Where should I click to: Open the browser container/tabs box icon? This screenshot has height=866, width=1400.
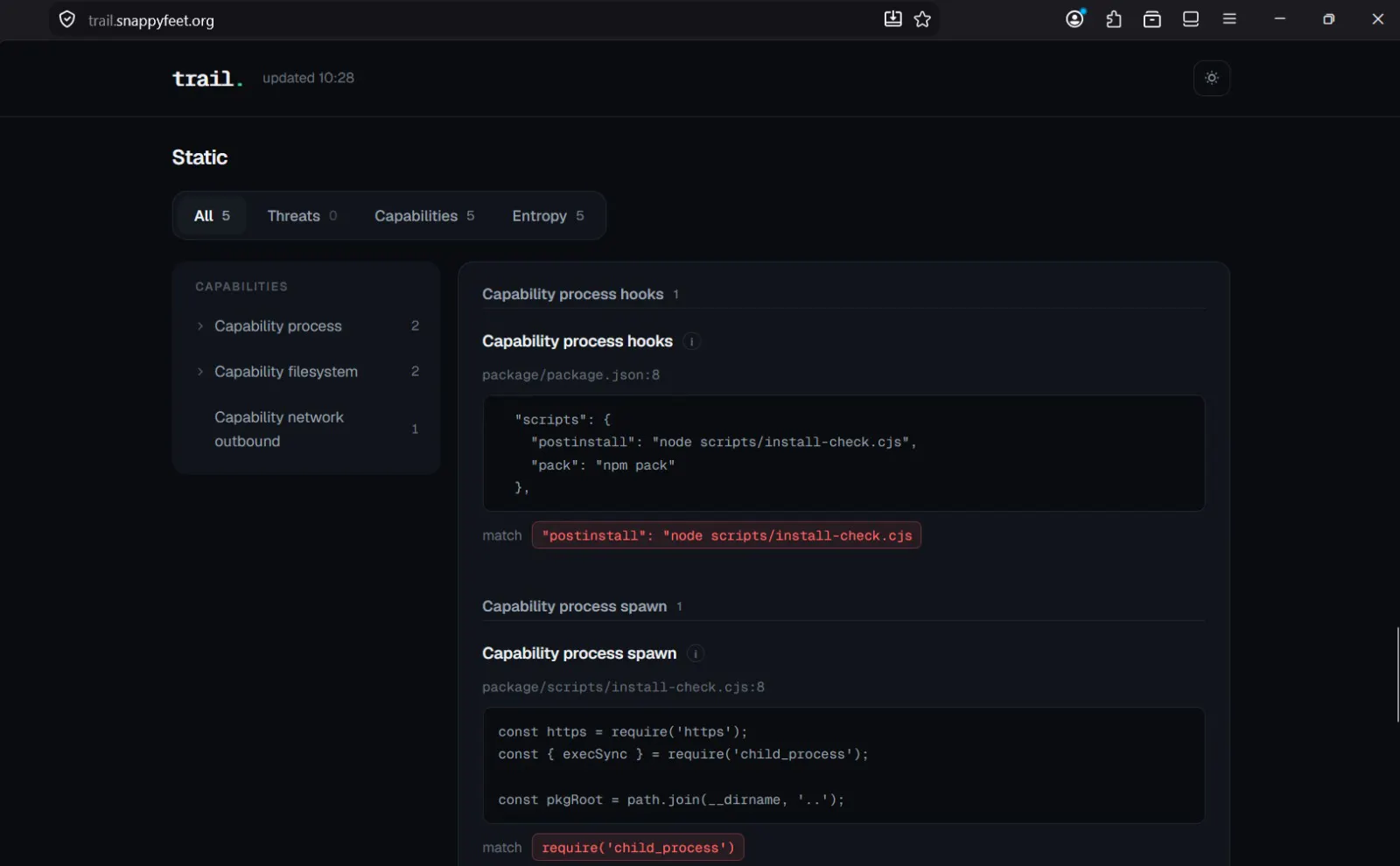(1152, 19)
